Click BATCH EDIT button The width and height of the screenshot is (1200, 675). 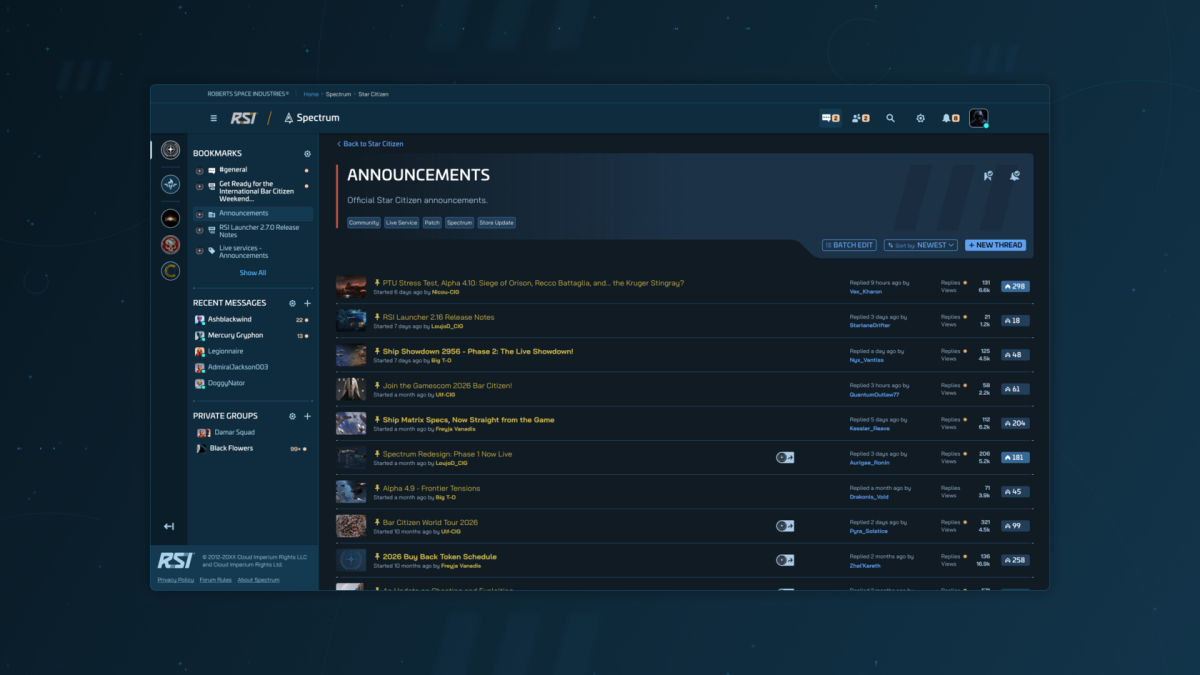[x=849, y=245]
